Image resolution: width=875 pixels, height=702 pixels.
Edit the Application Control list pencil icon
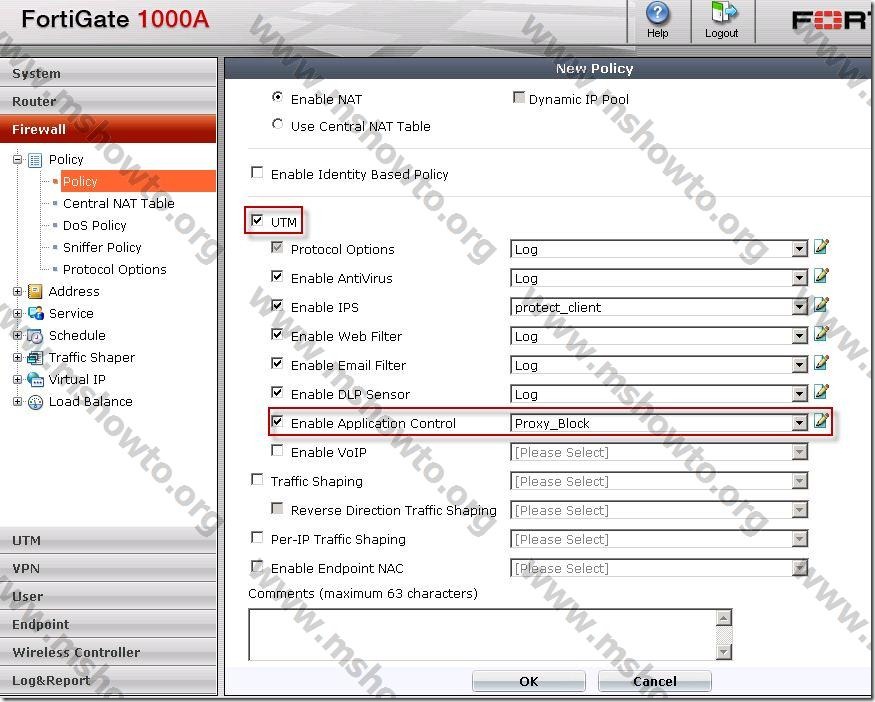click(821, 421)
